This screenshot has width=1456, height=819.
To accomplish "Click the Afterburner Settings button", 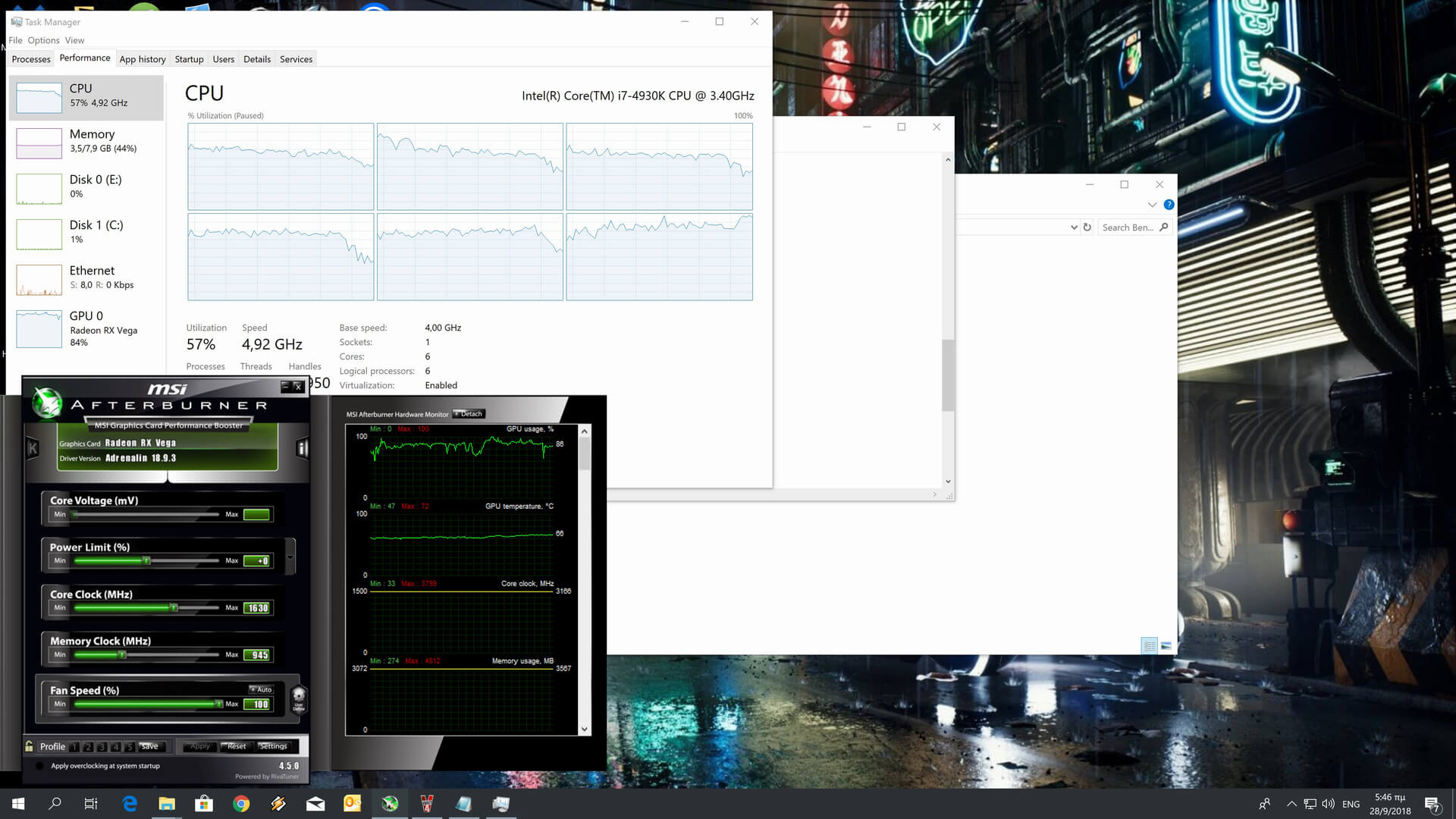I will (x=273, y=746).
